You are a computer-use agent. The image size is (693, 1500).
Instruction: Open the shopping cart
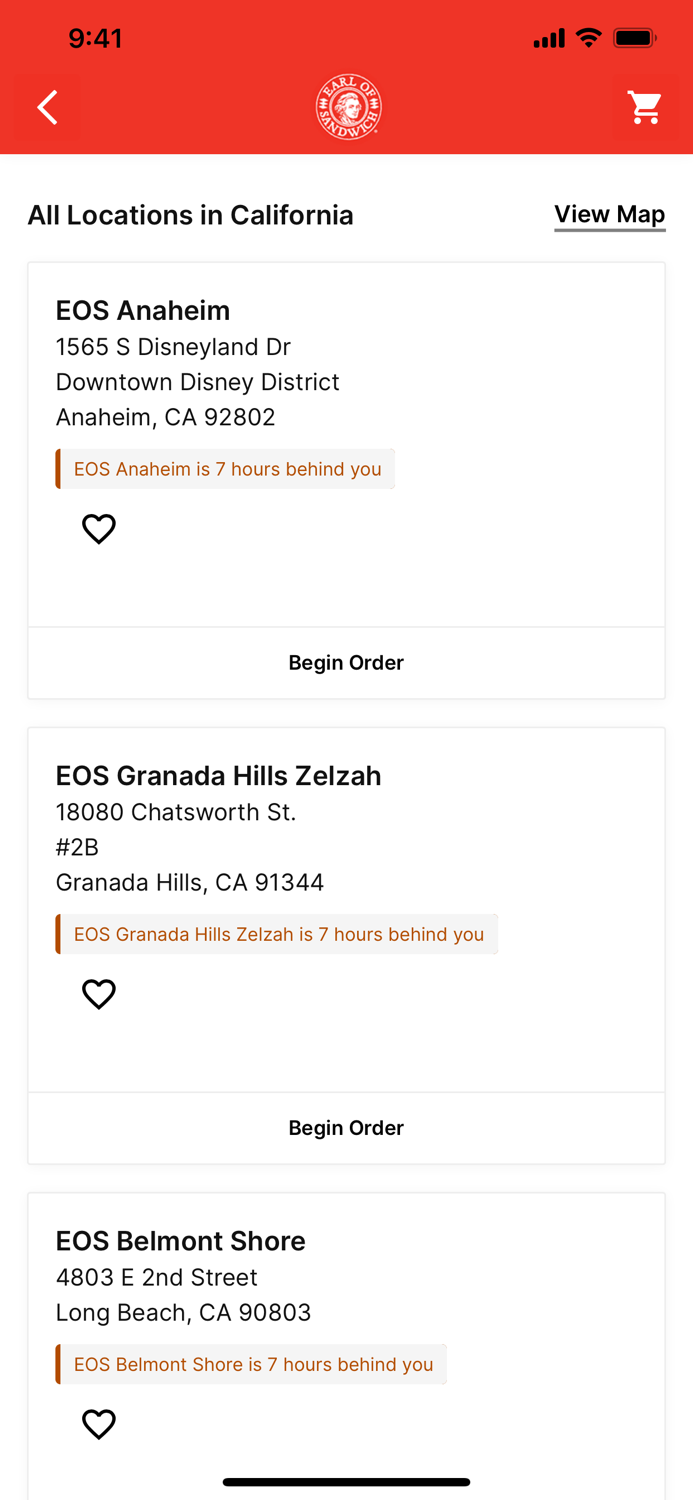[645, 107]
